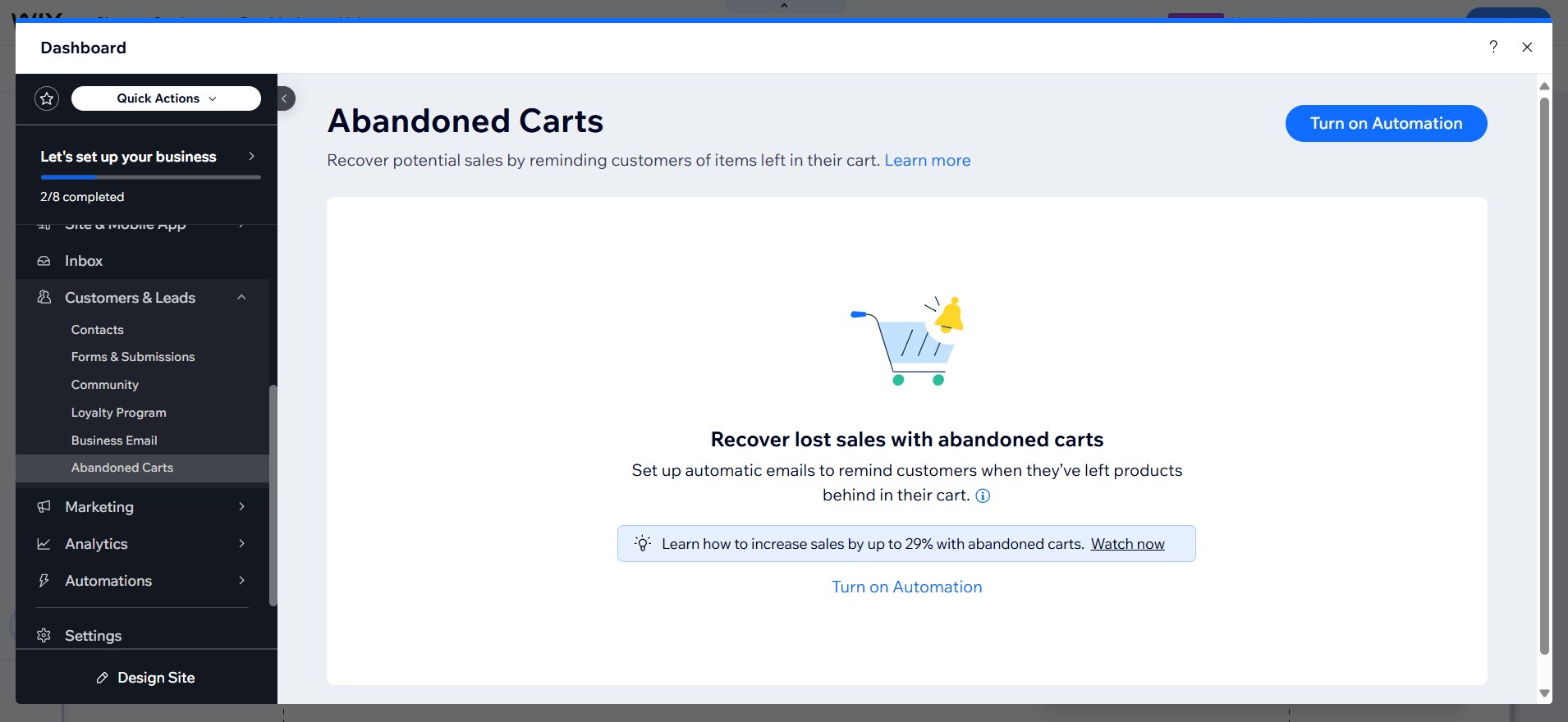
Task: Click 'Recover lost sales with abandoned carts' heading
Action: click(x=906, y=440)
